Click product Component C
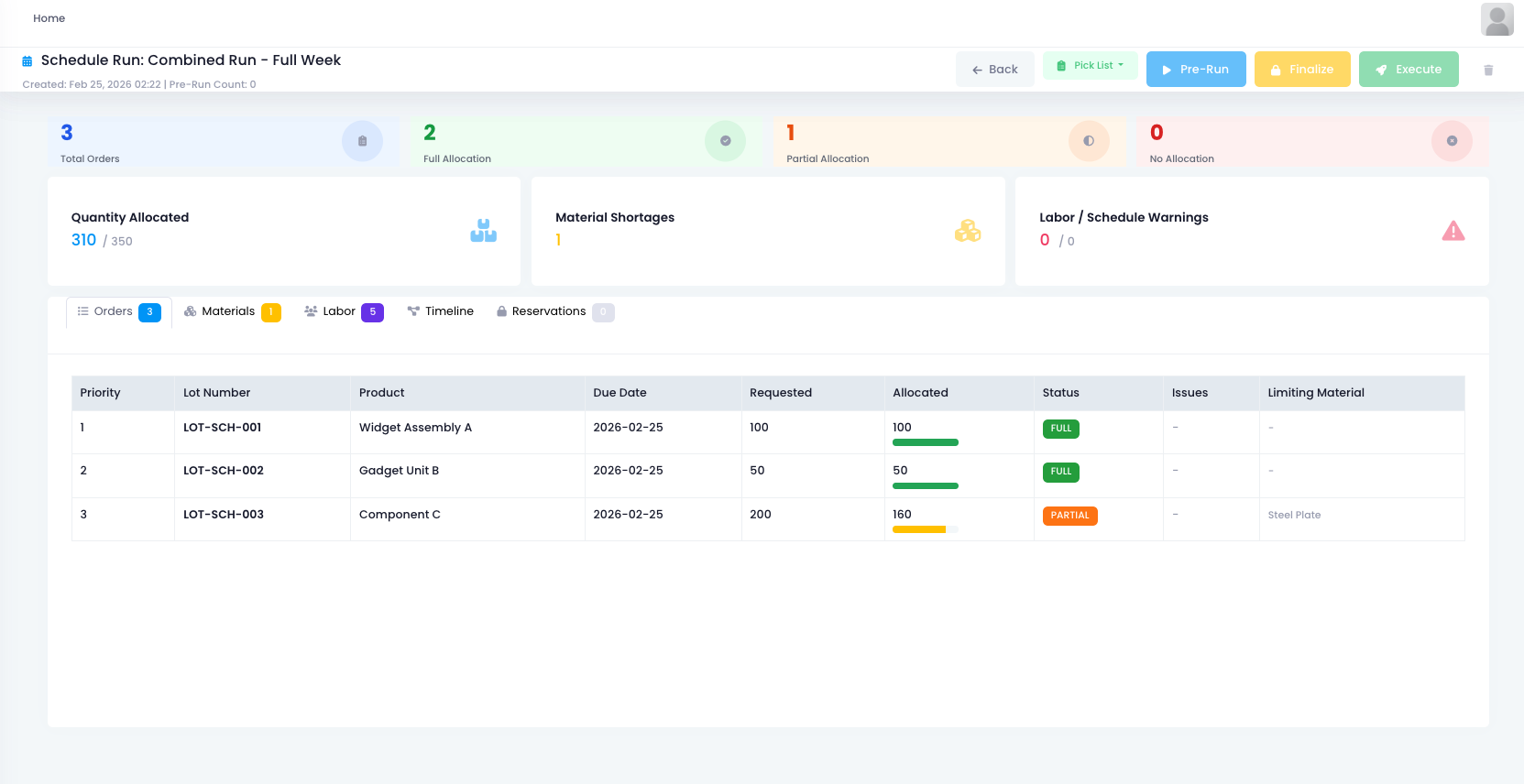This screenshot has width=1524, height=784. tap(400, 515)
